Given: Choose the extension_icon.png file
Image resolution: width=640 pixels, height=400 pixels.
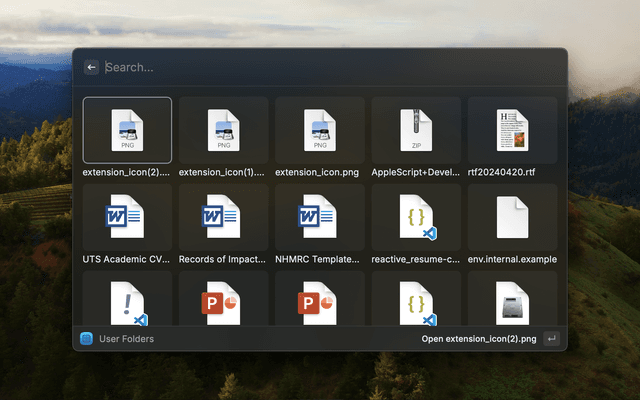Looking at the screenshot, I should pyautogui.click(x=319, y=130).
